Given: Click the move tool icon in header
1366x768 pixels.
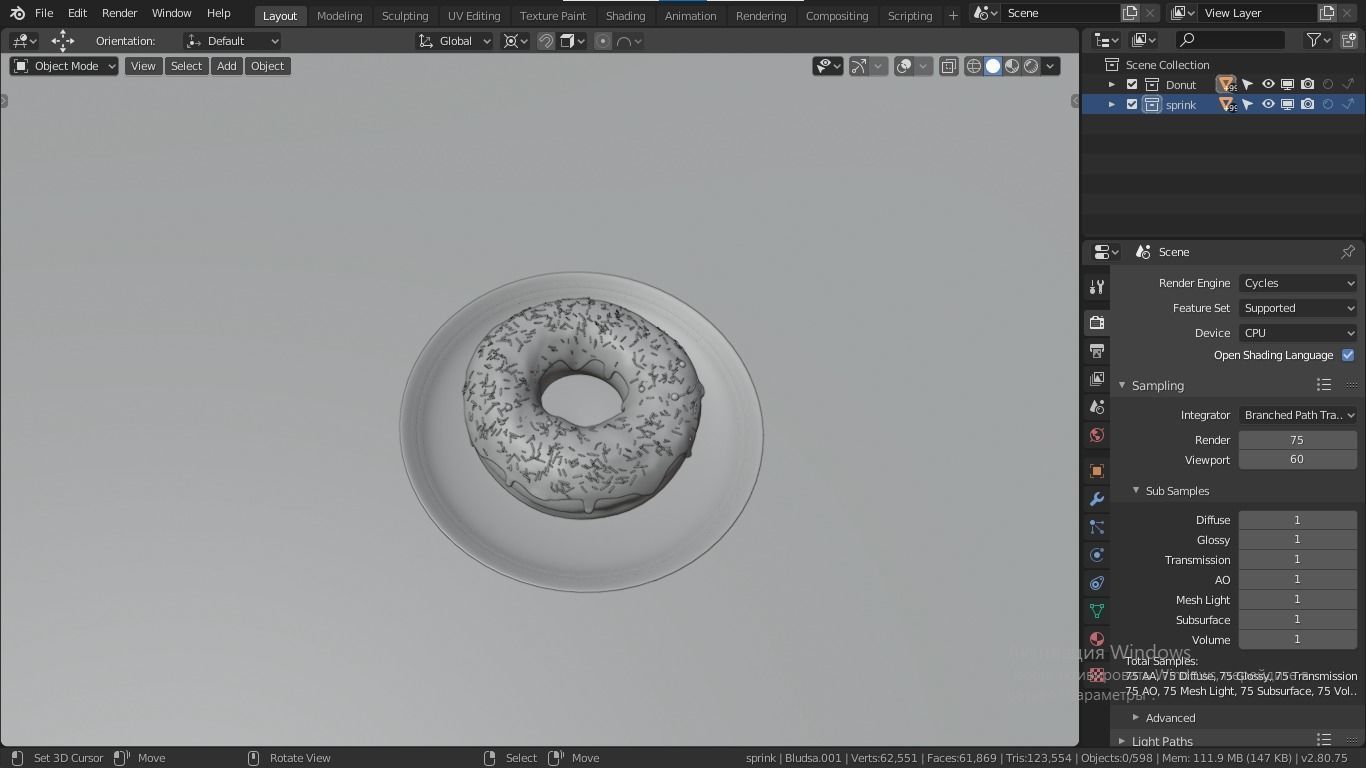Looking at the screenshot, I should pos(63,41).
